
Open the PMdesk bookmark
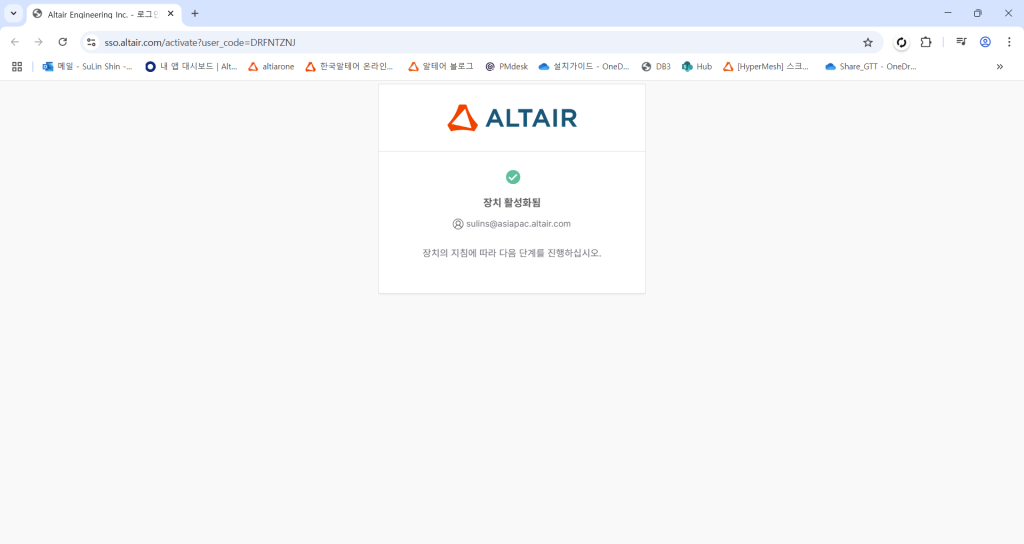point(506,67)
